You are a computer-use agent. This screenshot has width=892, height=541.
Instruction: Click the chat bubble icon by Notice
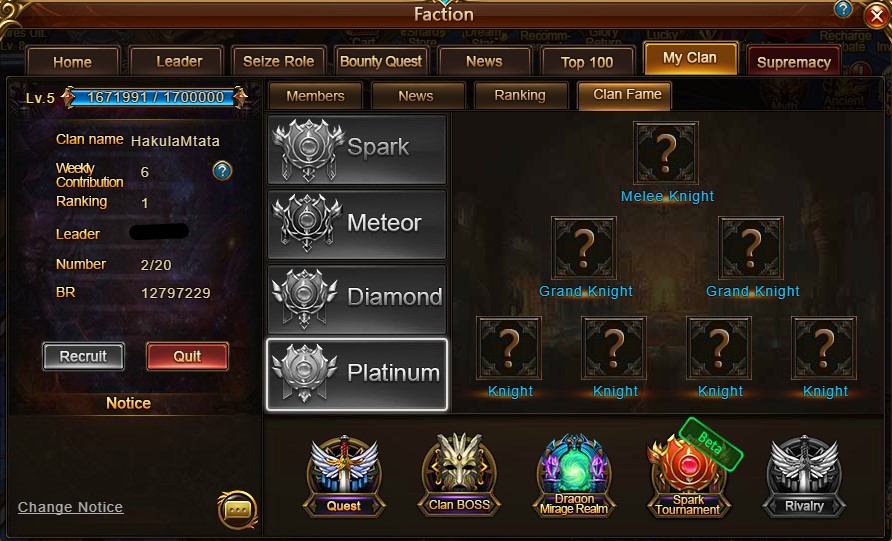click(x=237, y=509)
